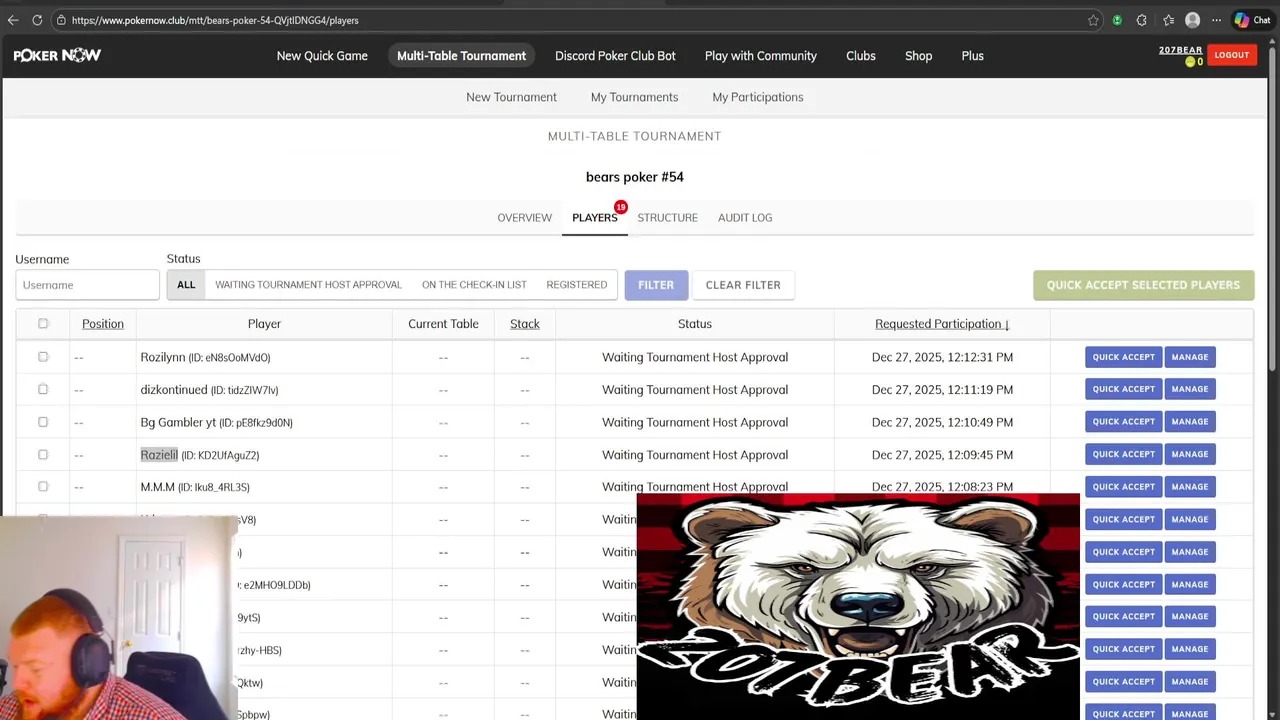Open the Copilot Chat button
The height and width of the screenshot is (720, 1280).
coord(1252,20)
